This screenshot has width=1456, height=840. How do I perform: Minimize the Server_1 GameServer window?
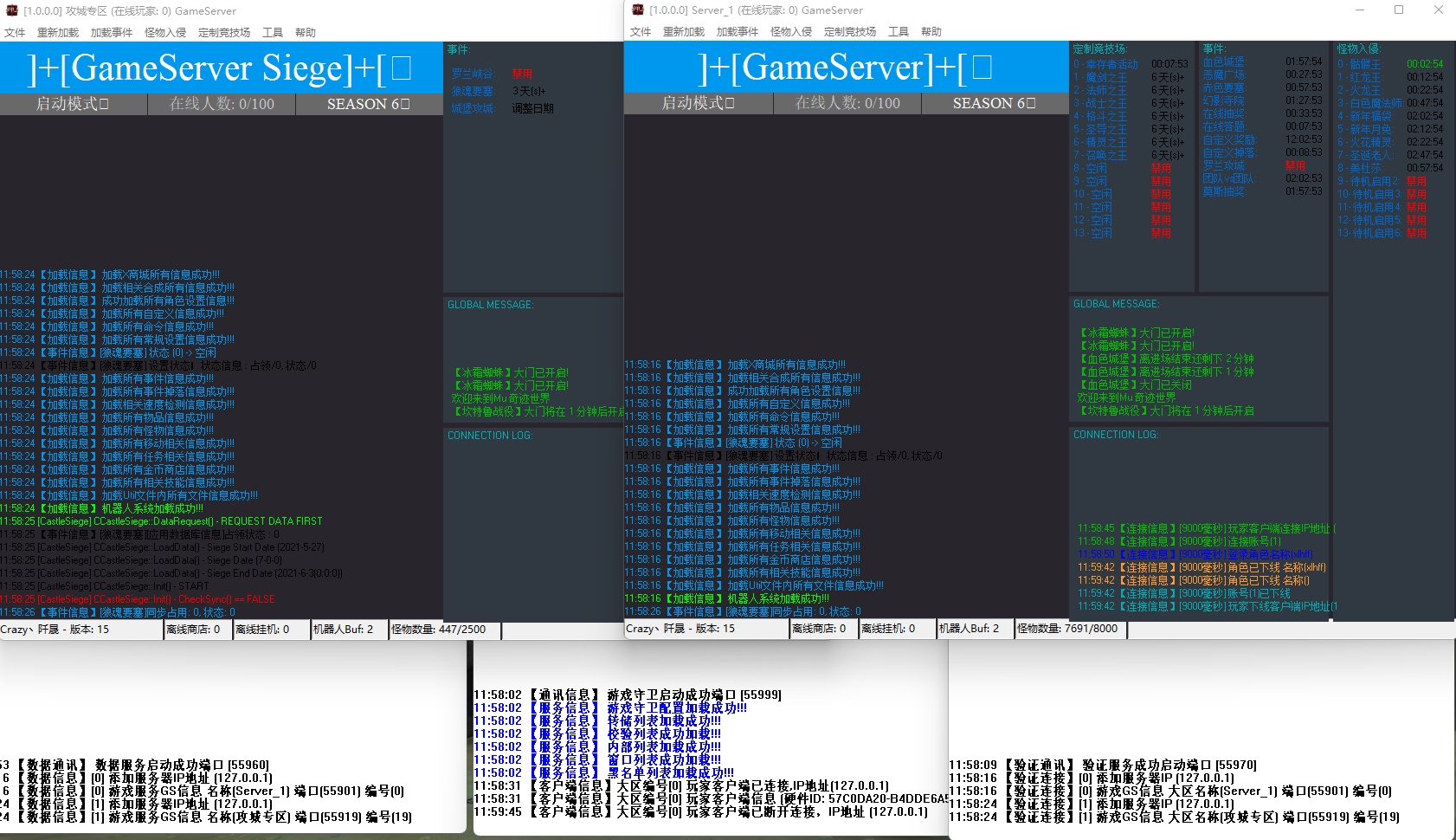point(1358,10)
